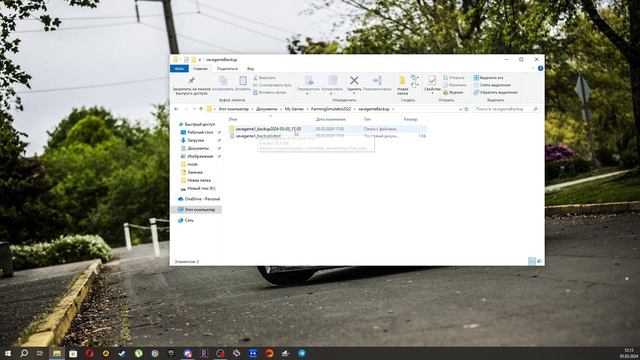Click Paste shortcut in the clipboard group

point(269,93)
